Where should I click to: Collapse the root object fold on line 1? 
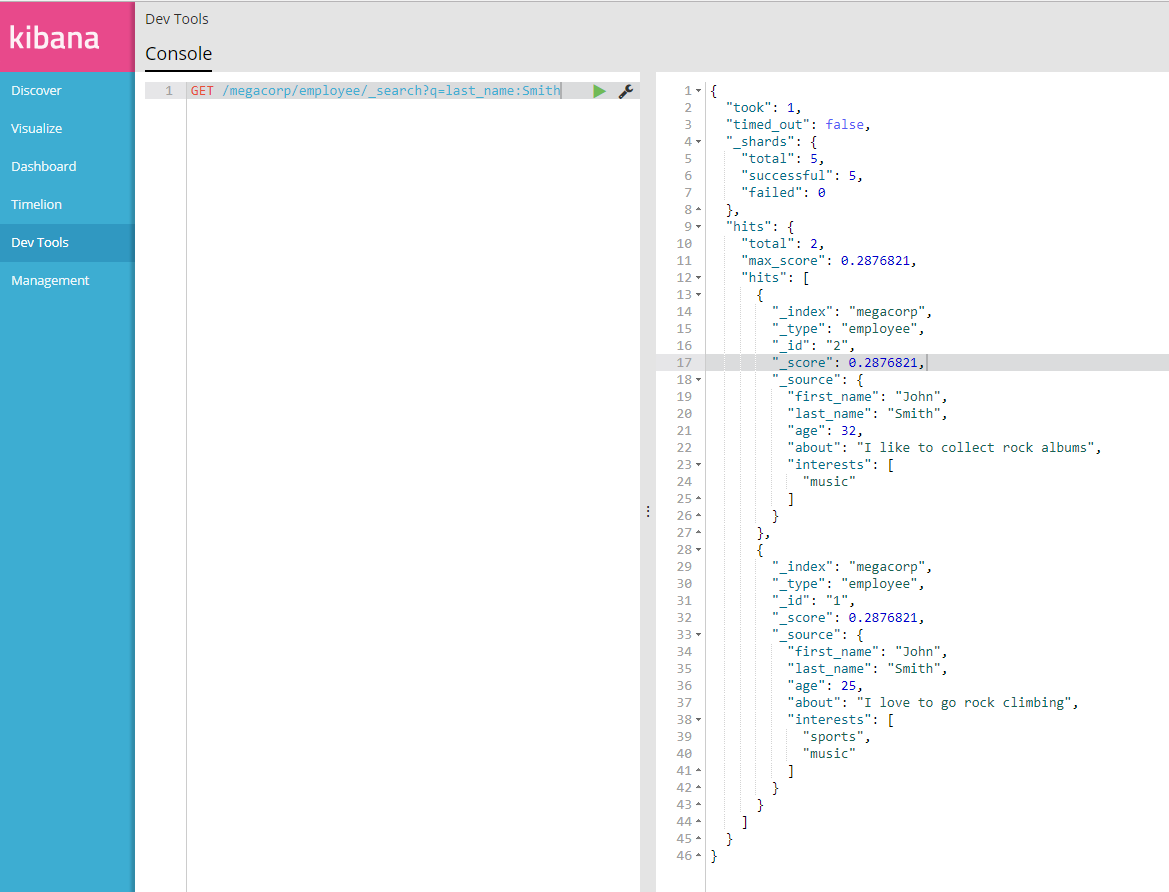click(x=699, y=91)
